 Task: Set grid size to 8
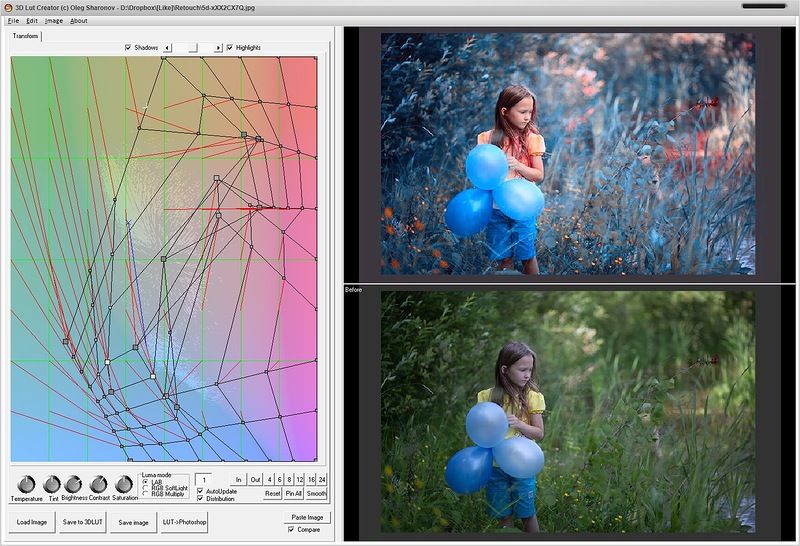pos(289,480)
